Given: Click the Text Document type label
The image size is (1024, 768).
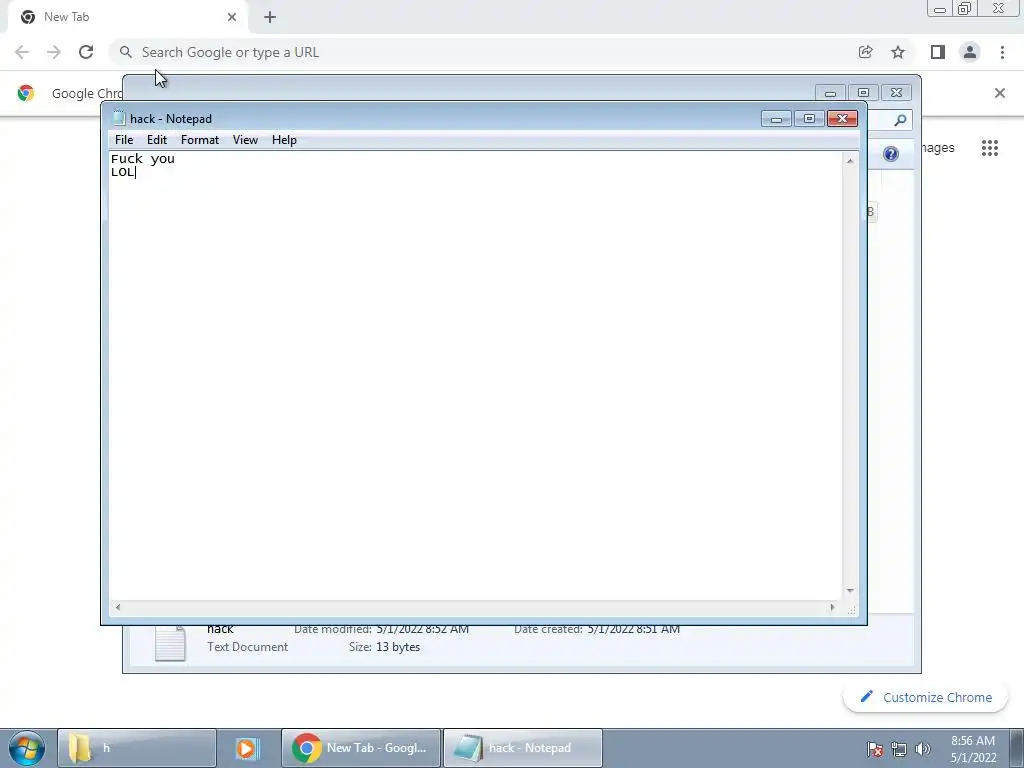Looking at the screenshot, I should tap(248, 647).
